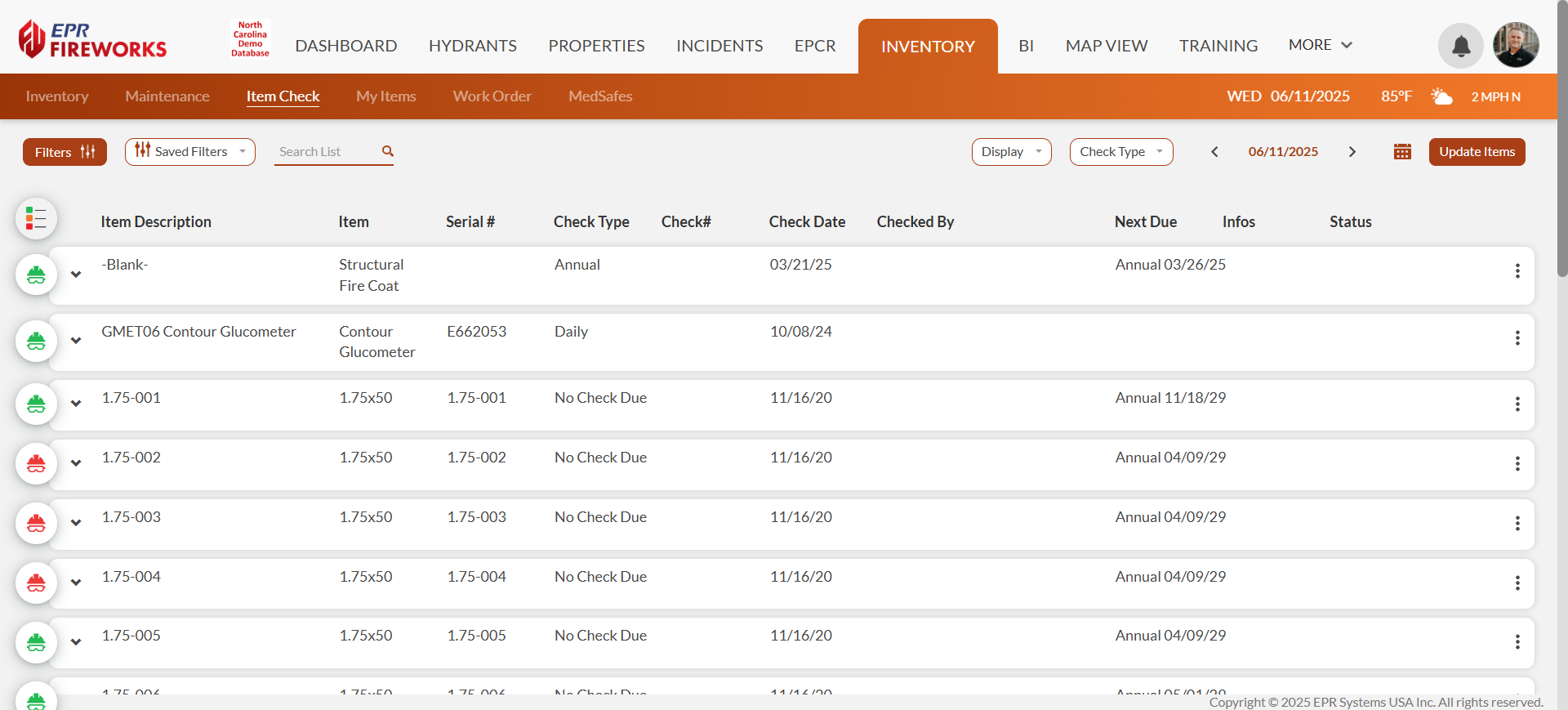The image size is (1568, 710).
Task: Go to the next date with right arrow
Action: pyautogui.click(x=1352, y=152)
